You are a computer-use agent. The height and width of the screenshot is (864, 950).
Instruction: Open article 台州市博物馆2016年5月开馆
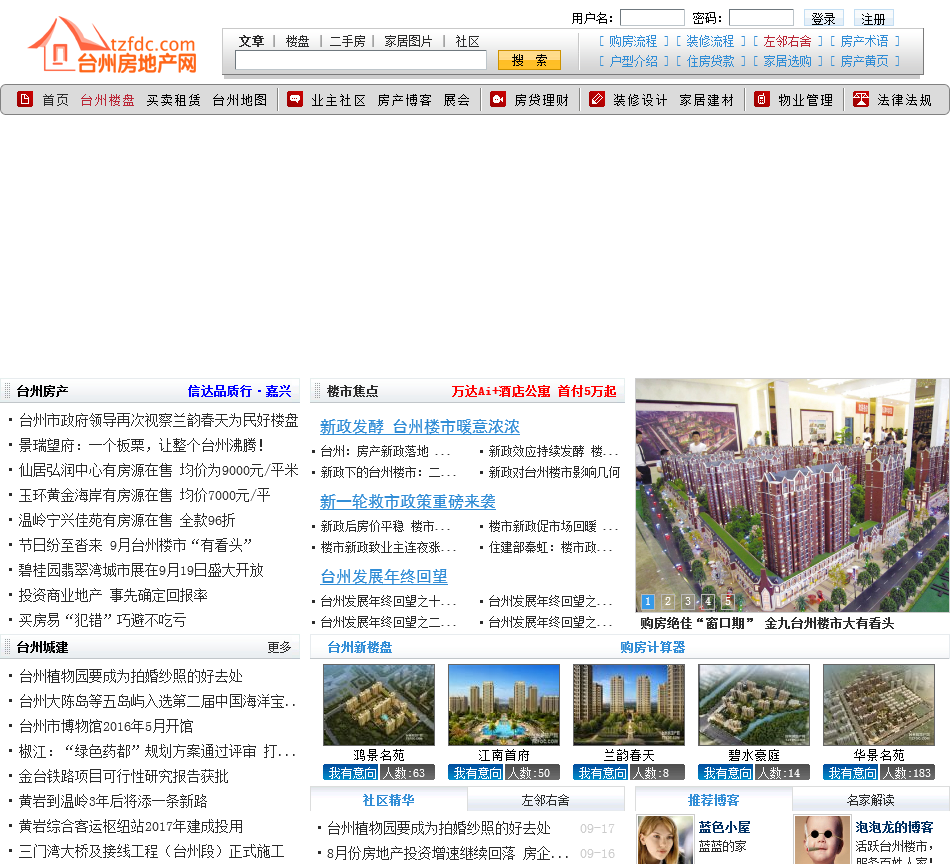[106, 726]
